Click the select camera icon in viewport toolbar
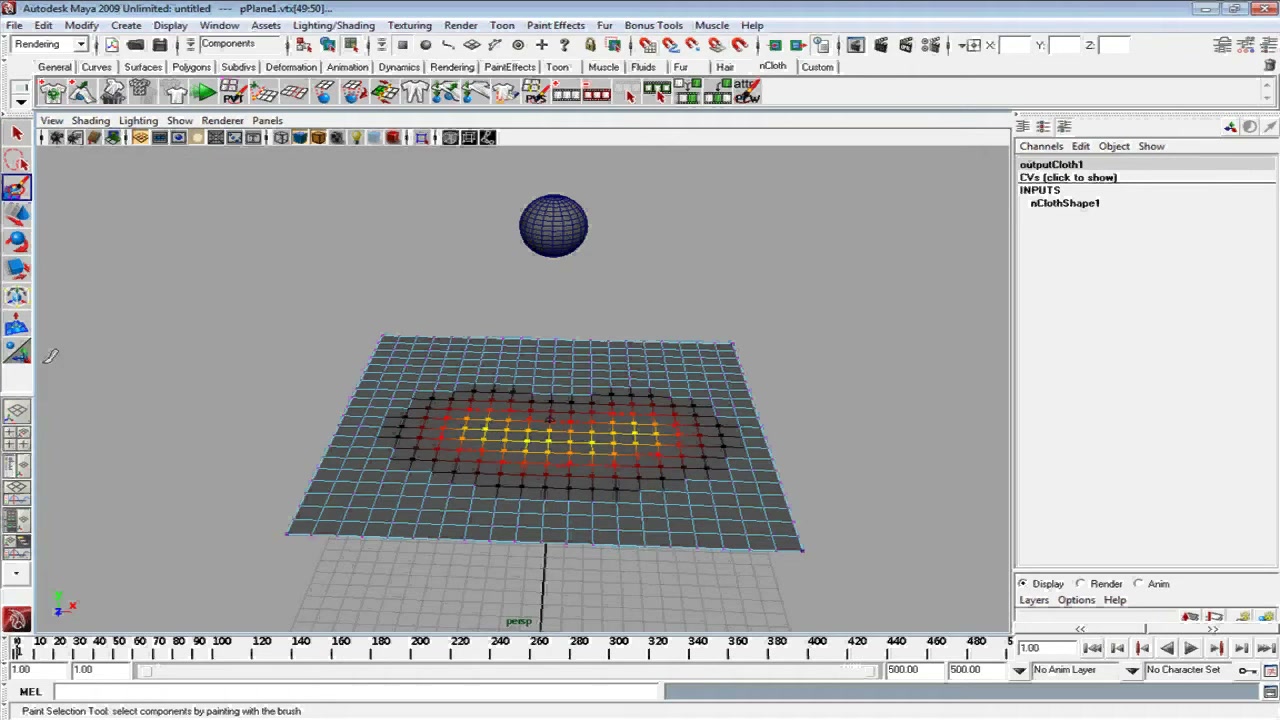The width and height of the screenshot is (1280, 720). point(56,138)
